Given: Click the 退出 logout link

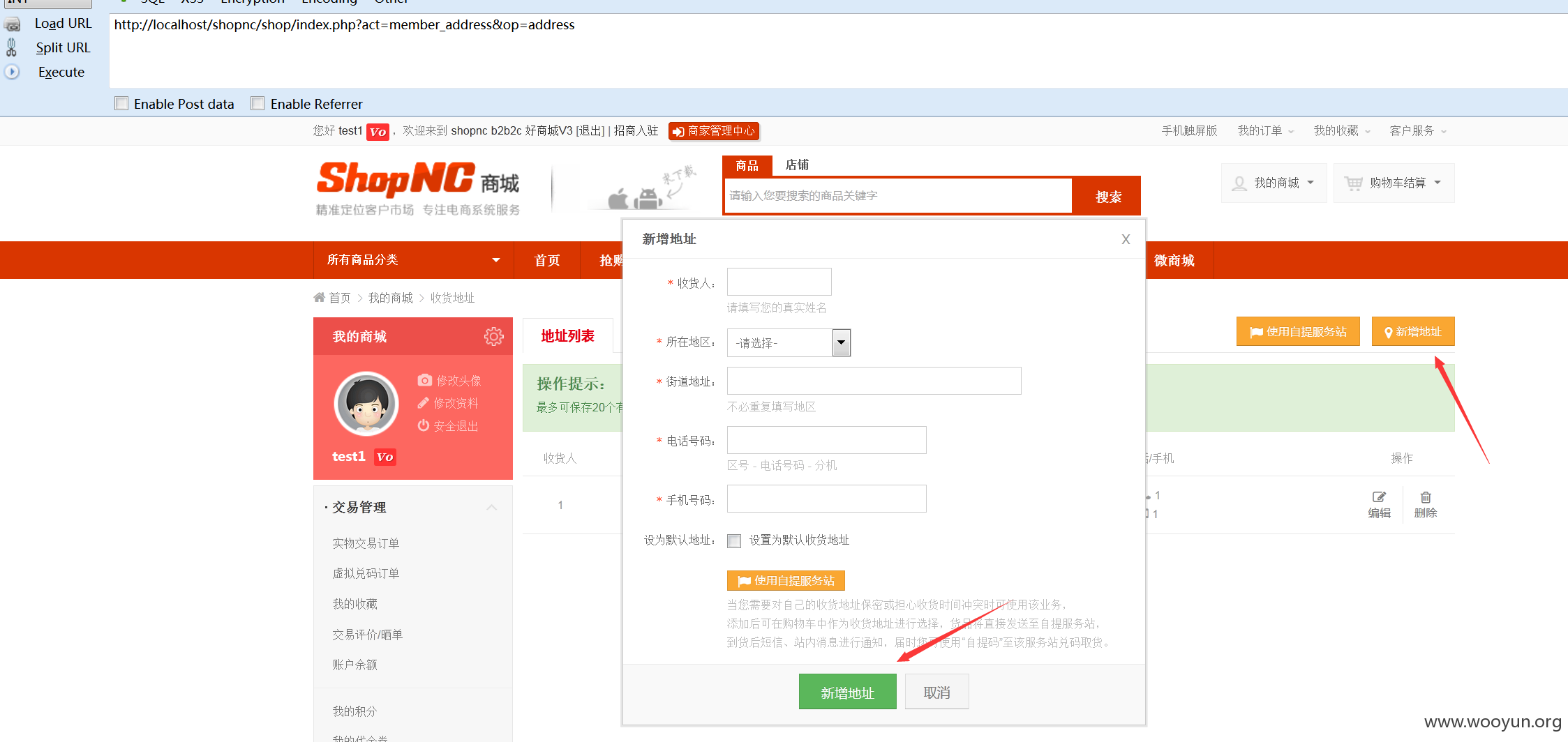Looking at the screenshot, I should [x=590, y=131].
